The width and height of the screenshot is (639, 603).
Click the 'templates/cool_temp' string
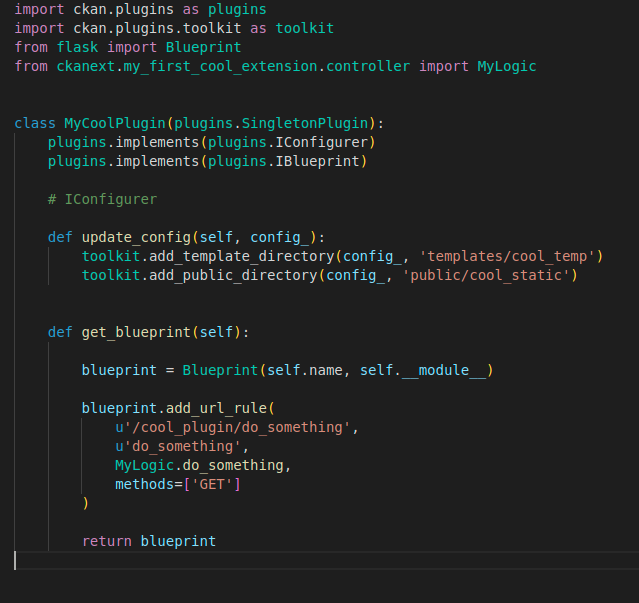[507, 256]
